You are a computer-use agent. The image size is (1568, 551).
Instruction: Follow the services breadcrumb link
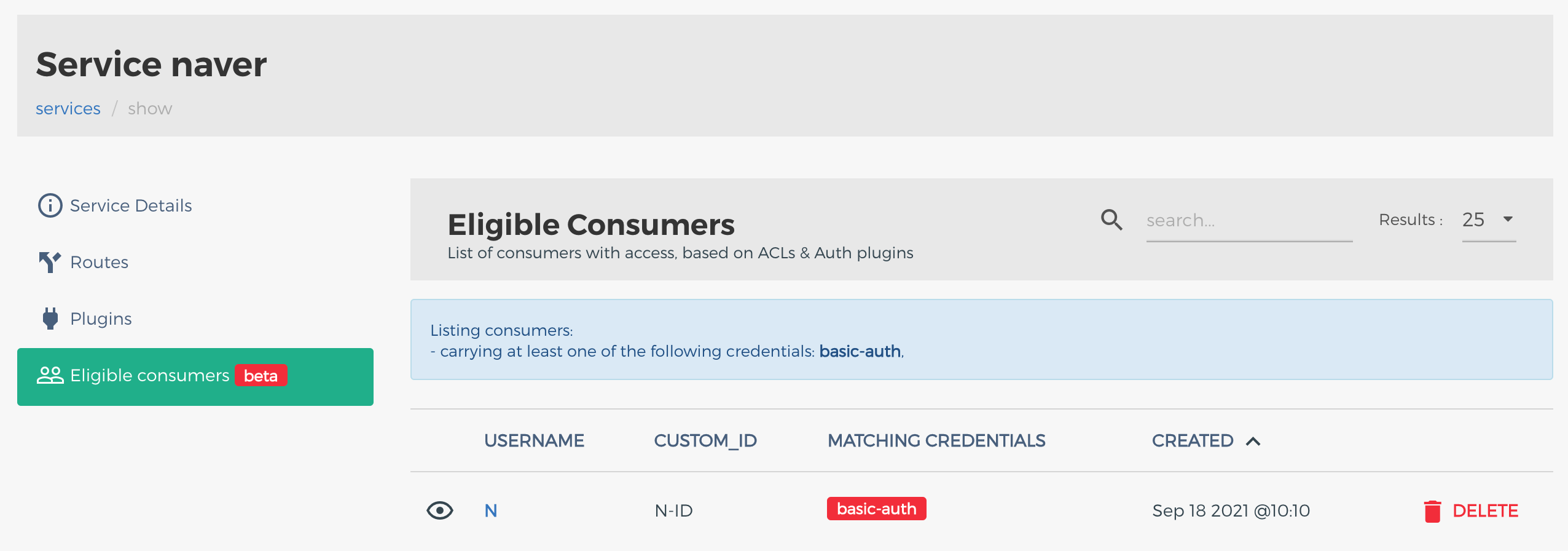pos(68,108)
